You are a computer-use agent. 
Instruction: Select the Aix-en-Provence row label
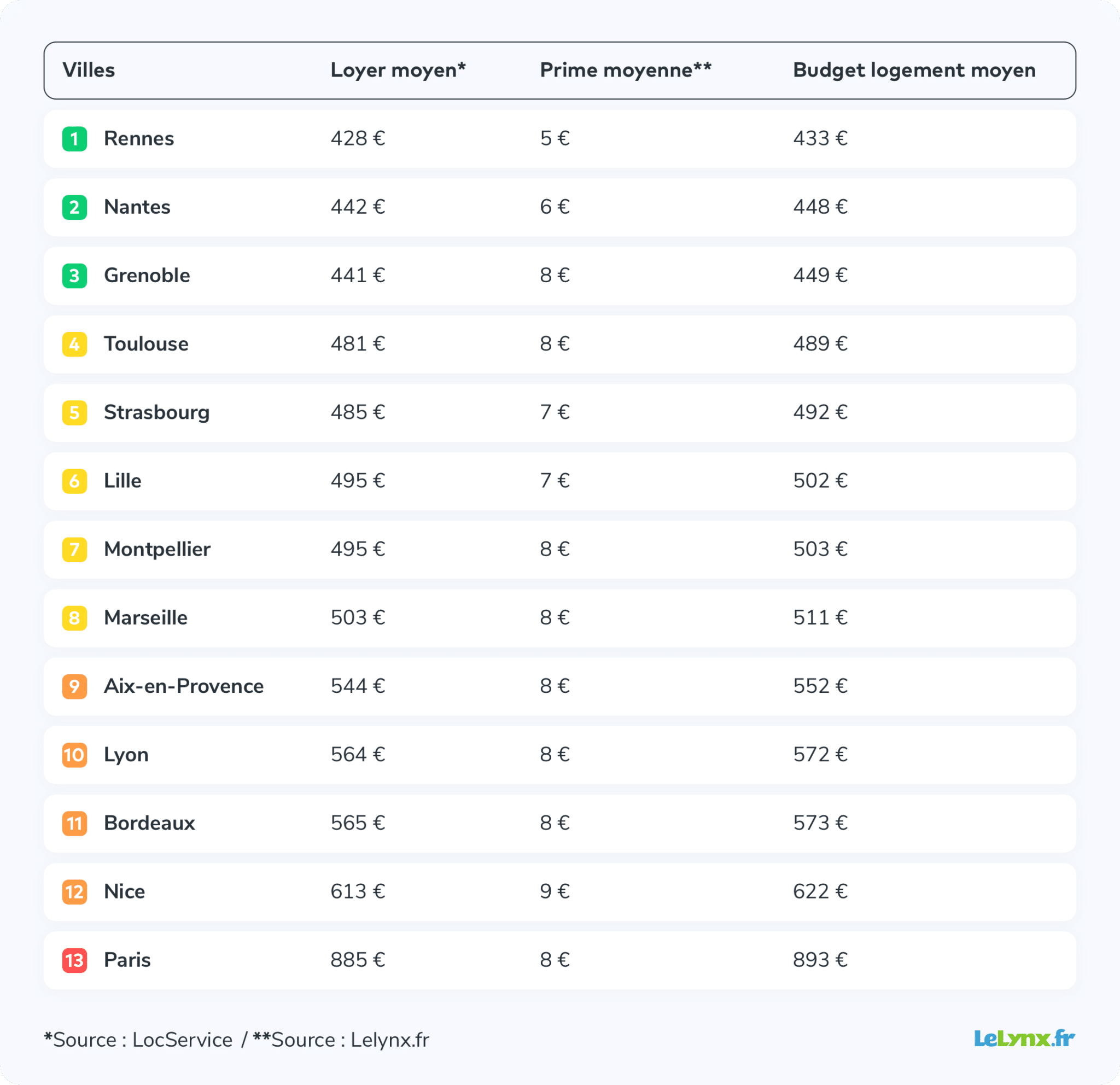[x=183, y=686]
